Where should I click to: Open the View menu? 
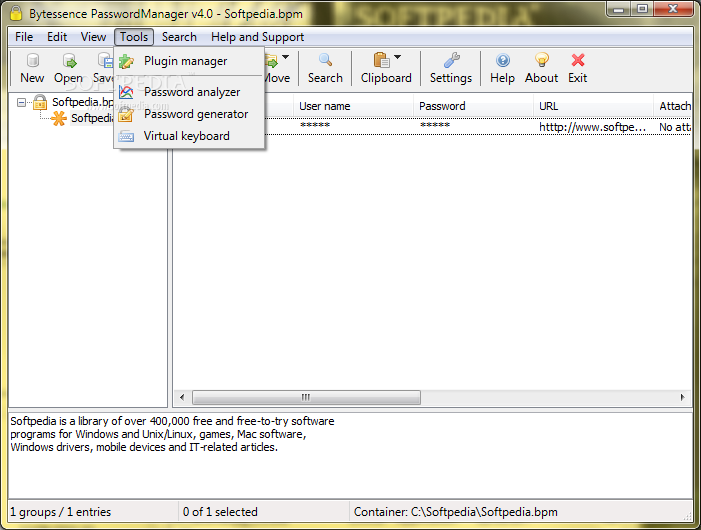[x=93, y=37]
